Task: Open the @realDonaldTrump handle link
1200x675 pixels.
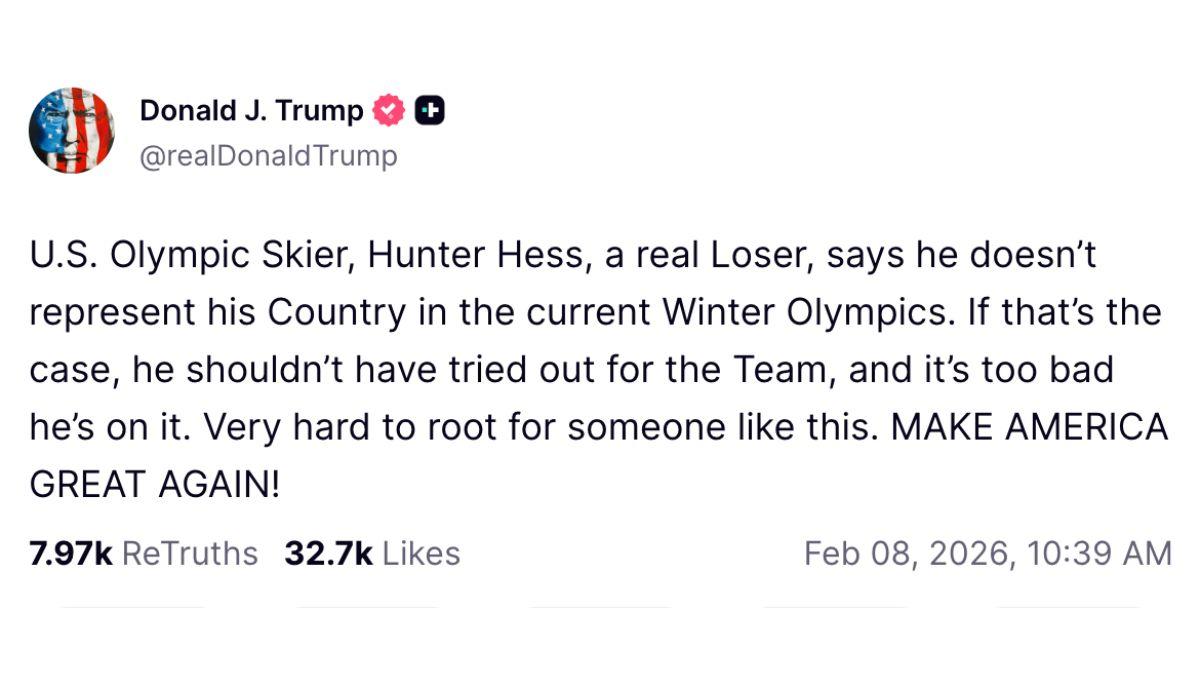Action: [x=268, y=156]
